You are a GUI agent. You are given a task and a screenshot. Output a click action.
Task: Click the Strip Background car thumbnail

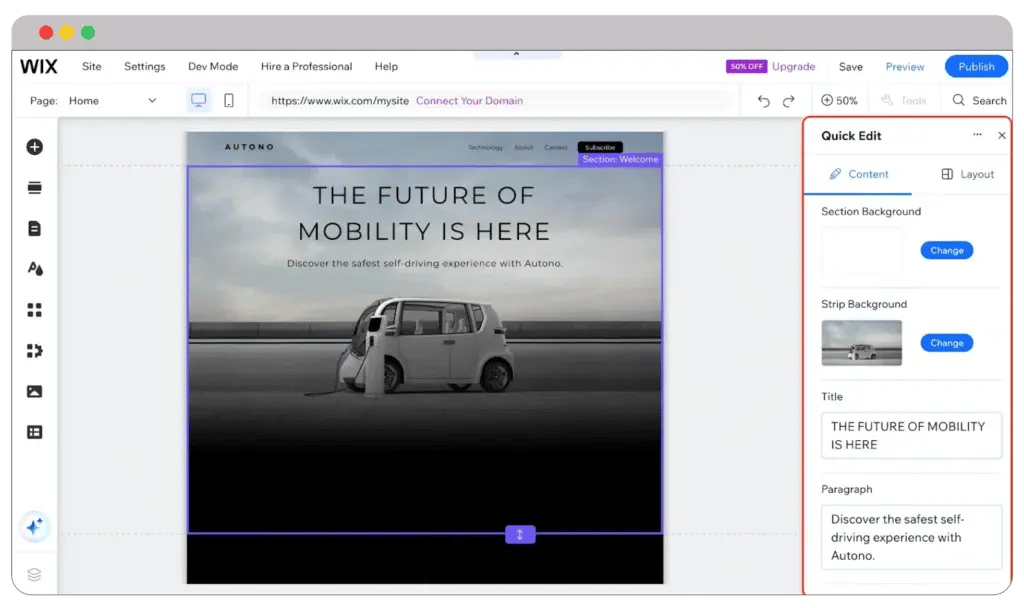tap(861, 343)
